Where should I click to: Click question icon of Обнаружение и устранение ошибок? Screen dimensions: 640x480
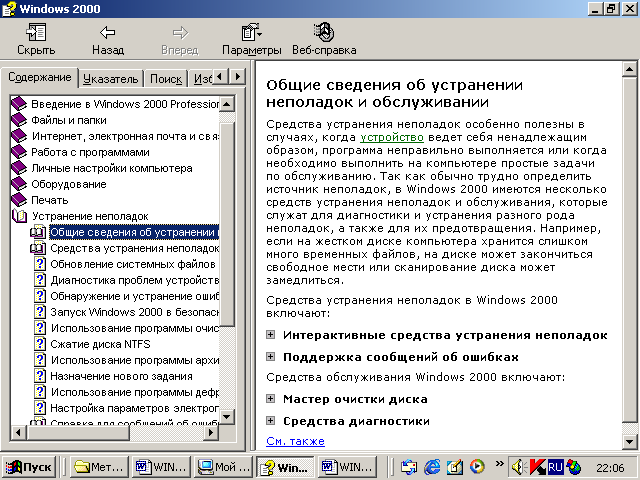coord(40,296)
